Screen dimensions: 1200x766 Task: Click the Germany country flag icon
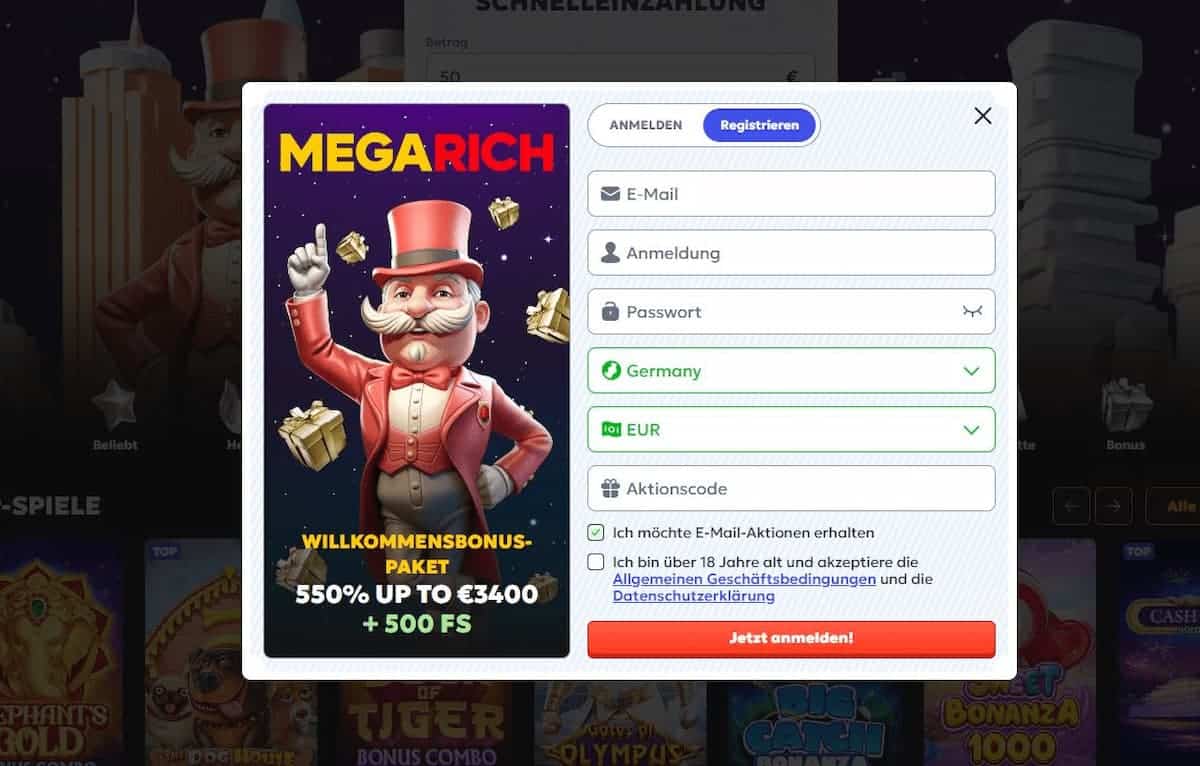pyautogui.click(x=610, y=371)
